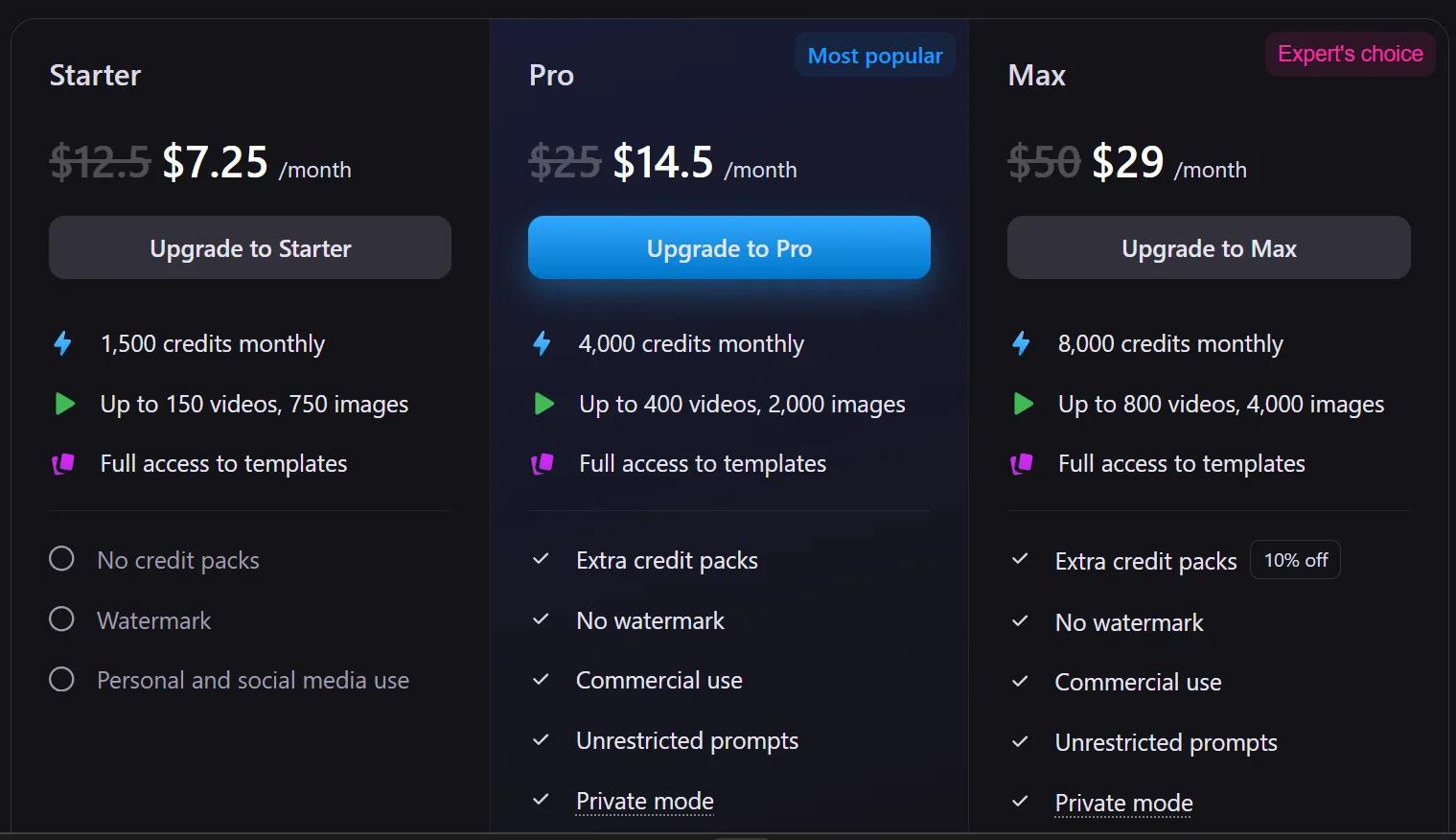Viewport: 1456px width, 840px height.
Task: Select the Watermark circle in Starter
Action: click(61, 619)
